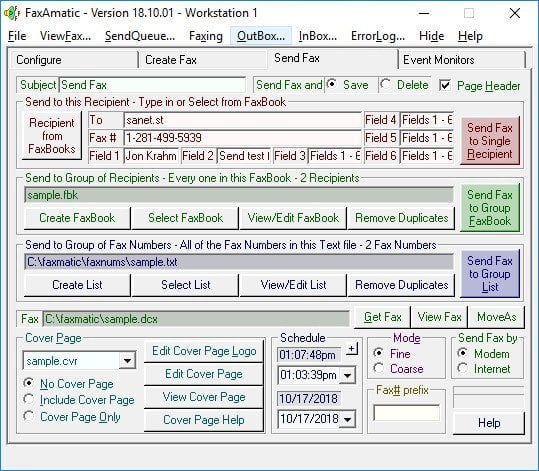Open the OutBox menu

coord(261,36)
